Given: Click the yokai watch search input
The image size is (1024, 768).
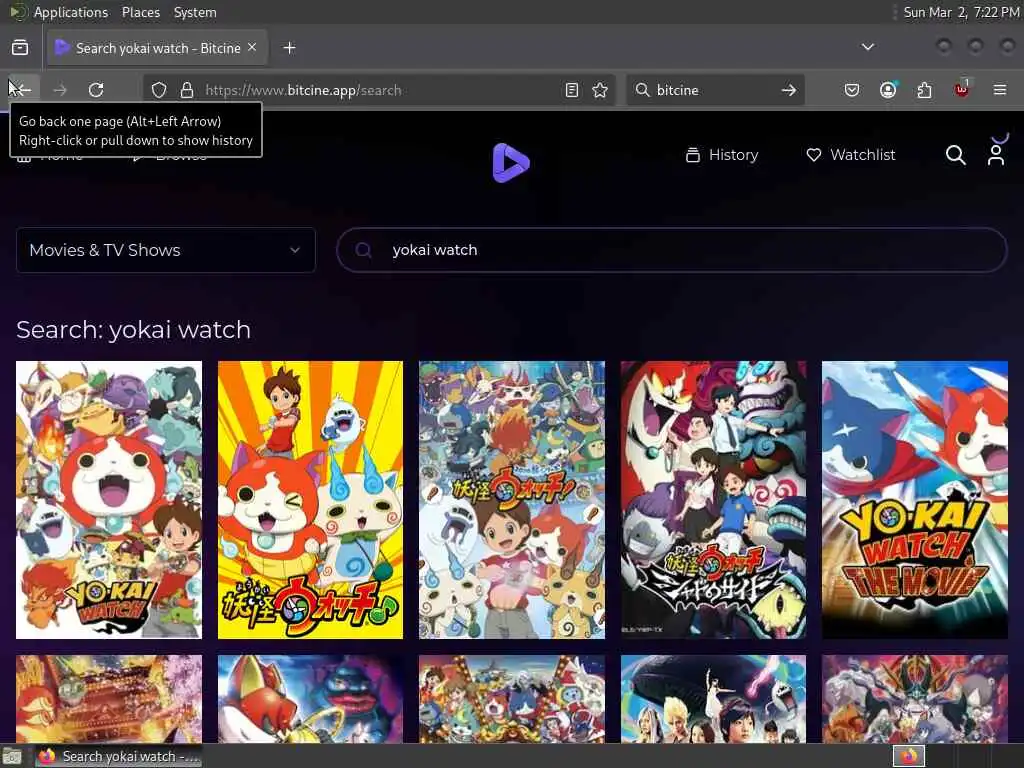Looking at the screenshot, I should tap(672, 250).
